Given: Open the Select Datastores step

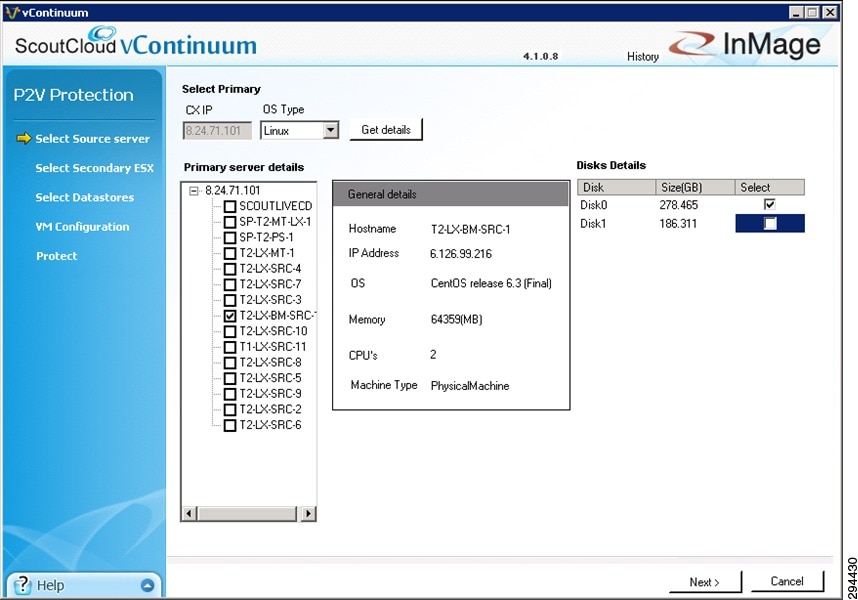Looking at the screenshot, I should tap(85, 197).
